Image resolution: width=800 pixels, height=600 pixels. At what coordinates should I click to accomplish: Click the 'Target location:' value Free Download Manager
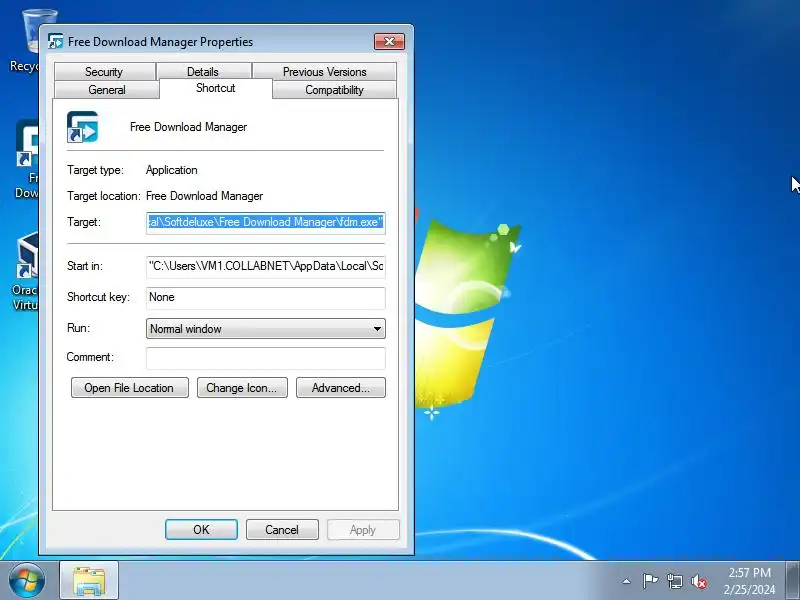click(204, 196)
